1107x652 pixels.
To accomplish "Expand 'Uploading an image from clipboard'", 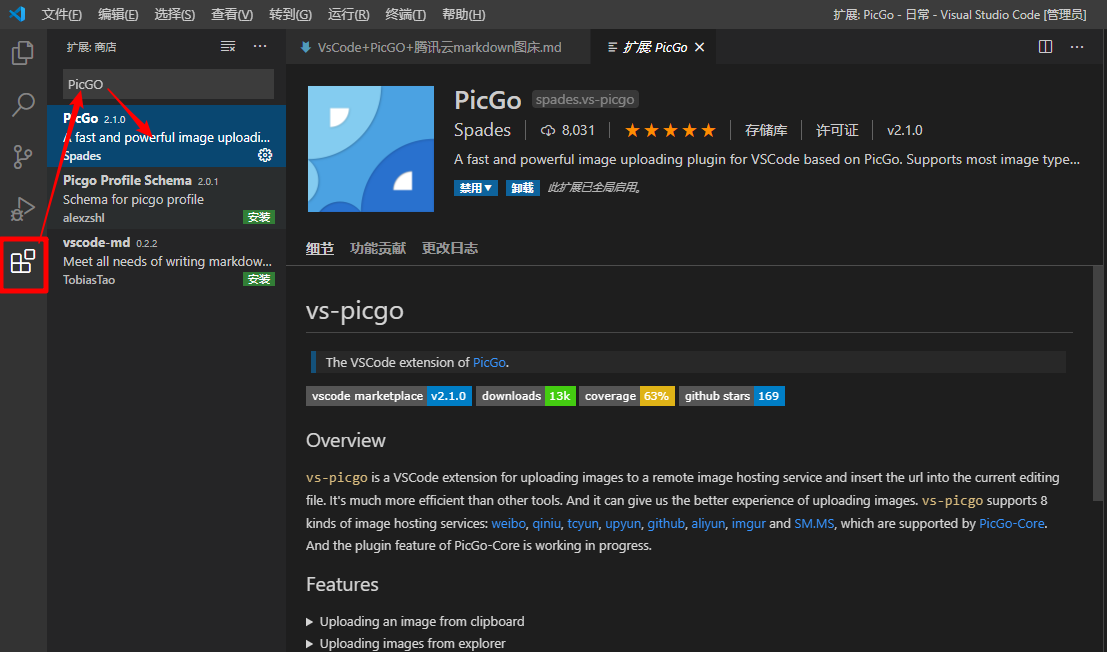I will pyautogui.click(x=415, y=622).
